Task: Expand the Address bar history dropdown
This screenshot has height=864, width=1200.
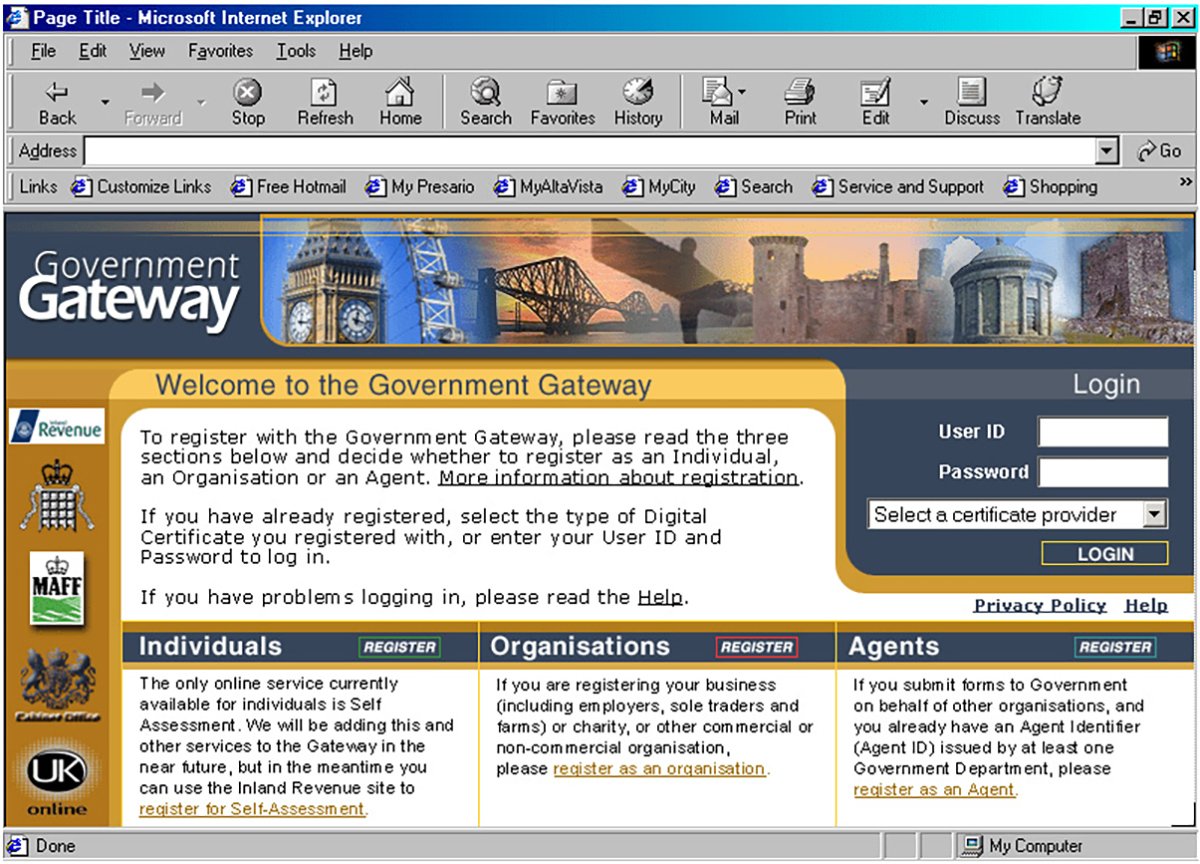Action: click(x=1107, y=150)
